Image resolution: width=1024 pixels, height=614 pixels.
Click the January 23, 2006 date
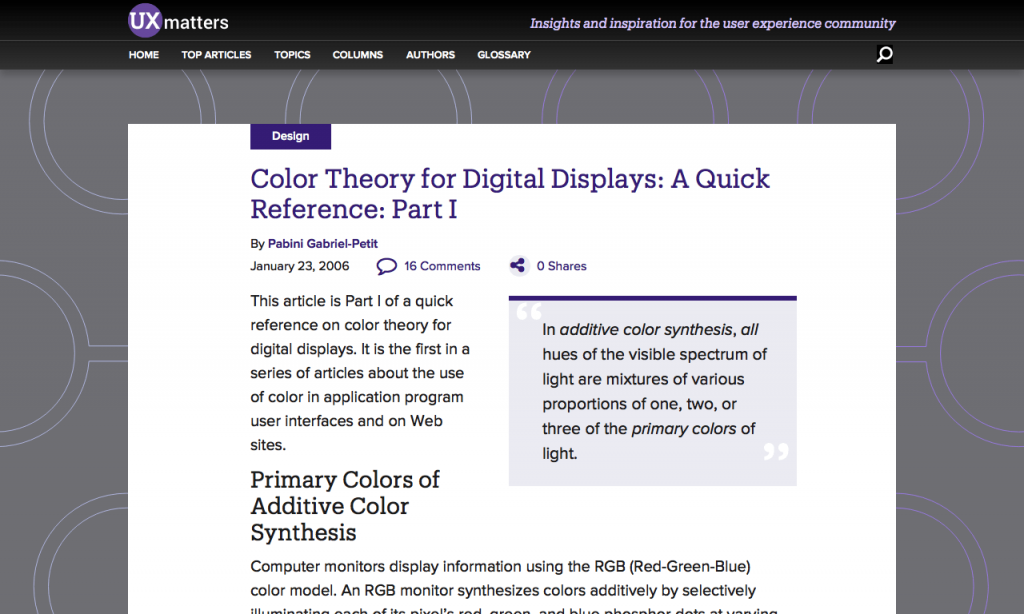[298, 266]
